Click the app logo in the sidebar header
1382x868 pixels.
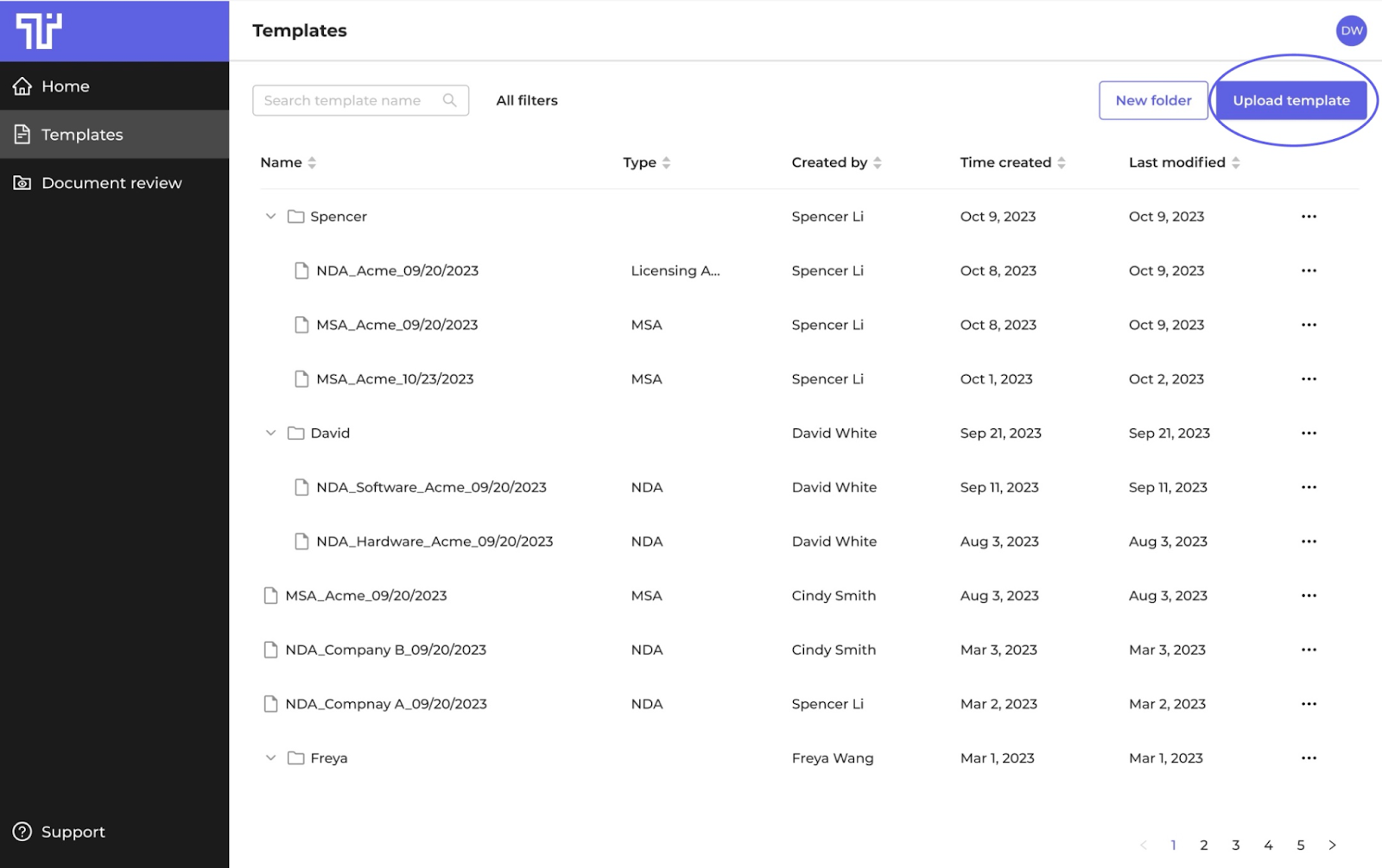[x=39, y=31]
